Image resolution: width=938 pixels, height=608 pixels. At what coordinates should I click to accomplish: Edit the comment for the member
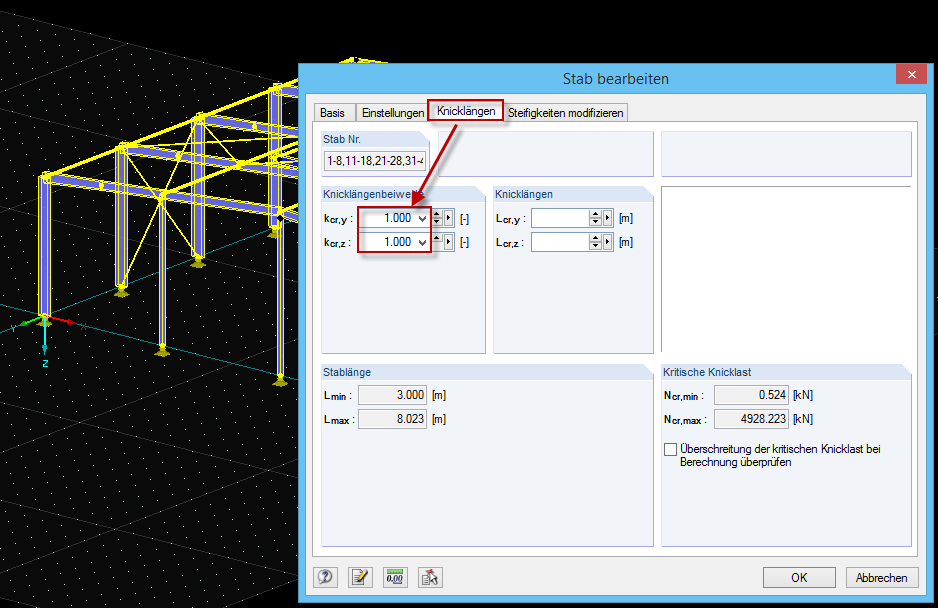(360, 577)
